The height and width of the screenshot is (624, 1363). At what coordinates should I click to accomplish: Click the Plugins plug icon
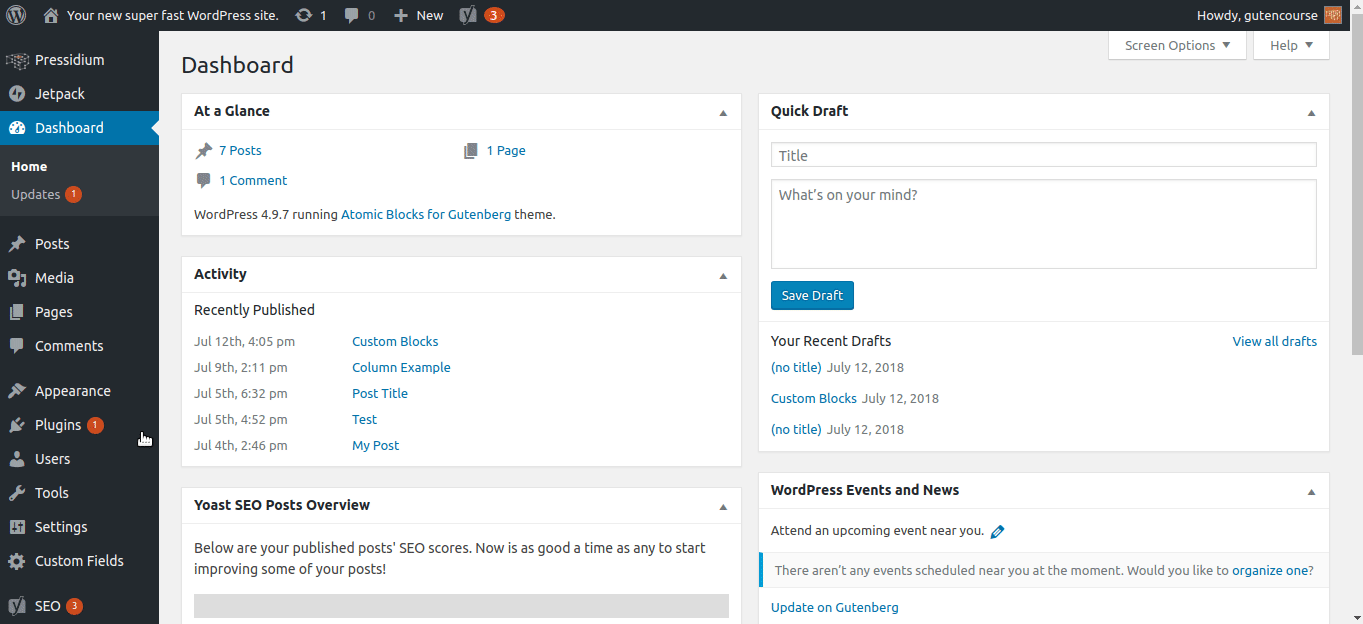click(x=17, y=425)
